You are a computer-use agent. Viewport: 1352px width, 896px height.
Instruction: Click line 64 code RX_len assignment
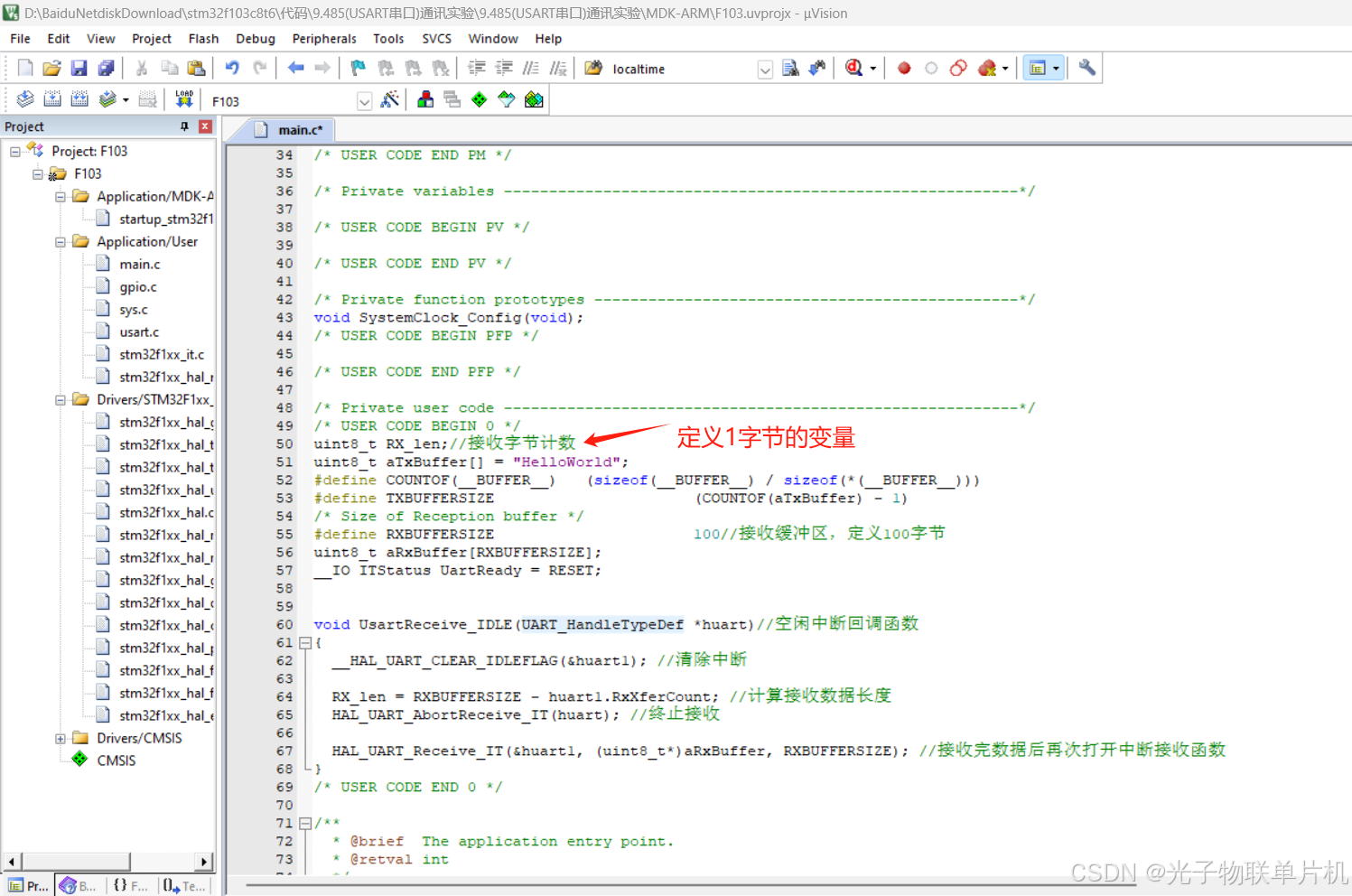[525, 697]
